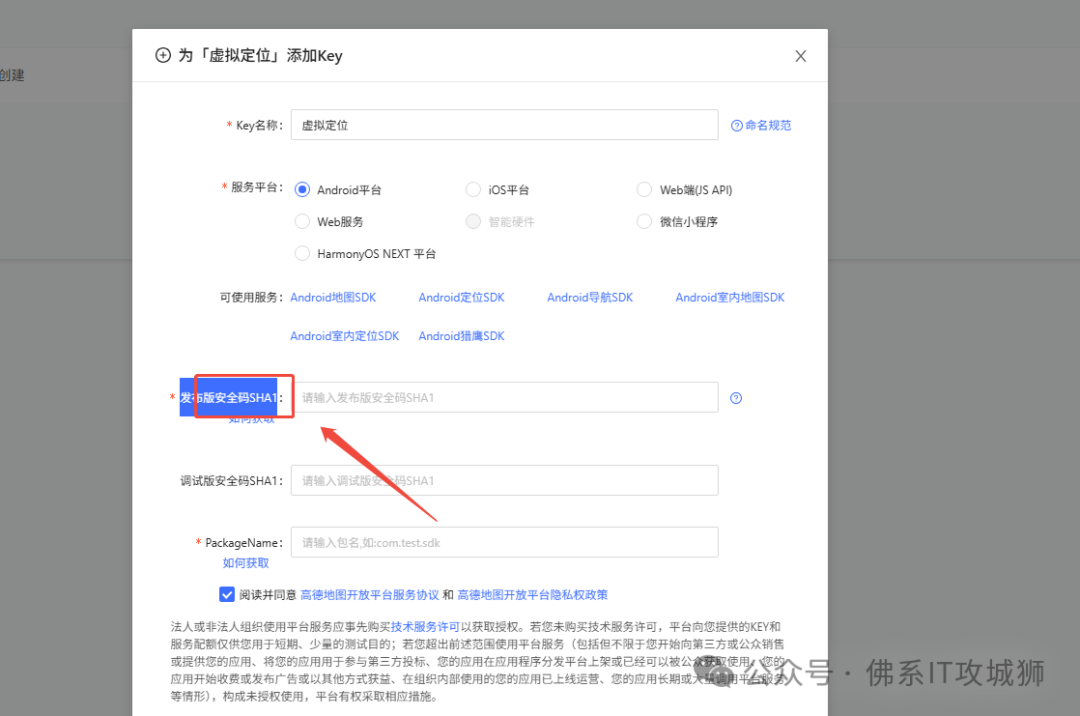
Task: Click 如何获取 below PackageName field
Action: point(244,563)
